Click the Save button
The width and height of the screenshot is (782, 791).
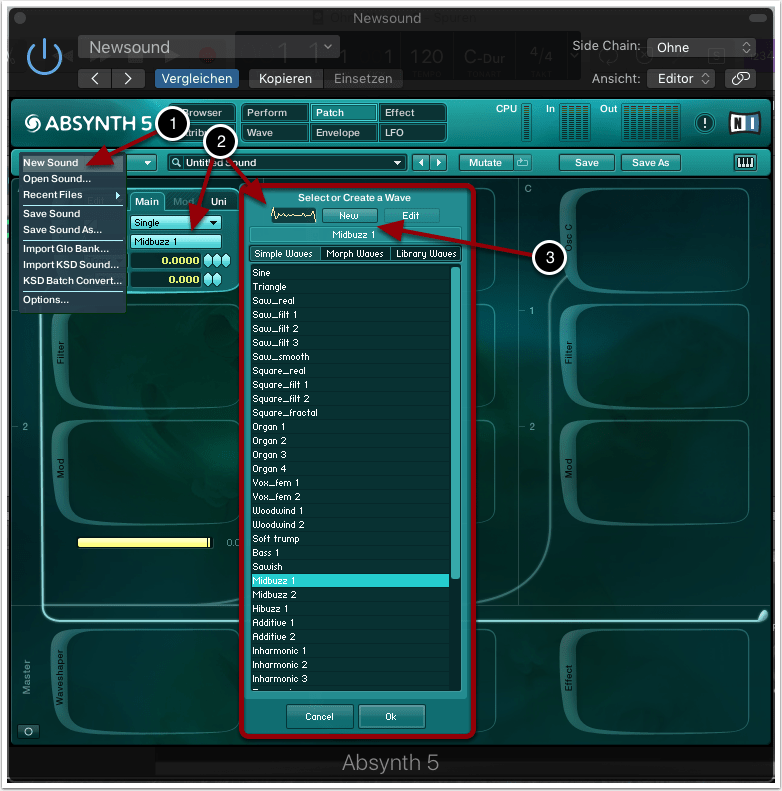(x=587, y=162)
